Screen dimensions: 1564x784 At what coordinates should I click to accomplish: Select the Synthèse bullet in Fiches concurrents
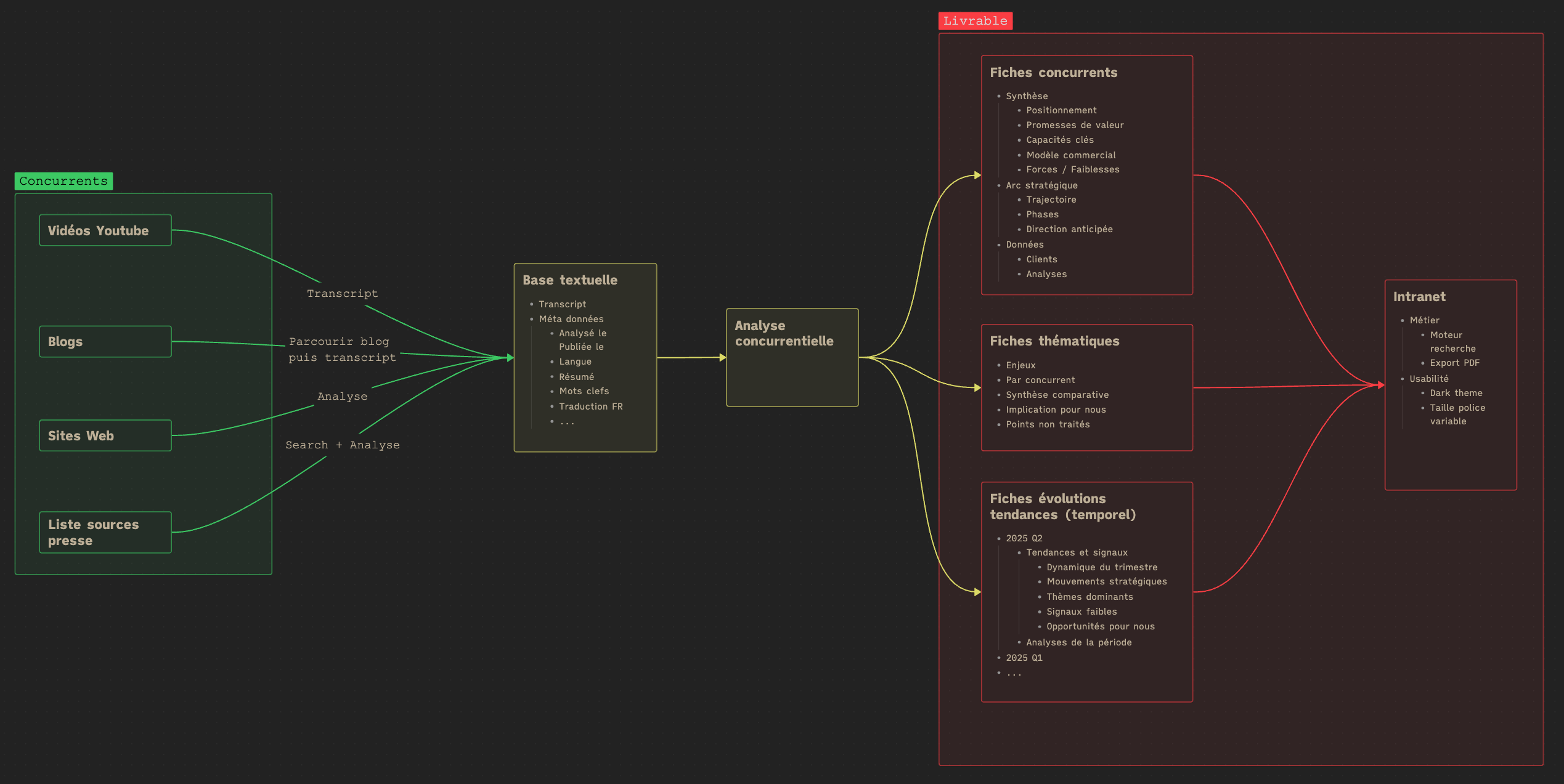point(1027,96)
